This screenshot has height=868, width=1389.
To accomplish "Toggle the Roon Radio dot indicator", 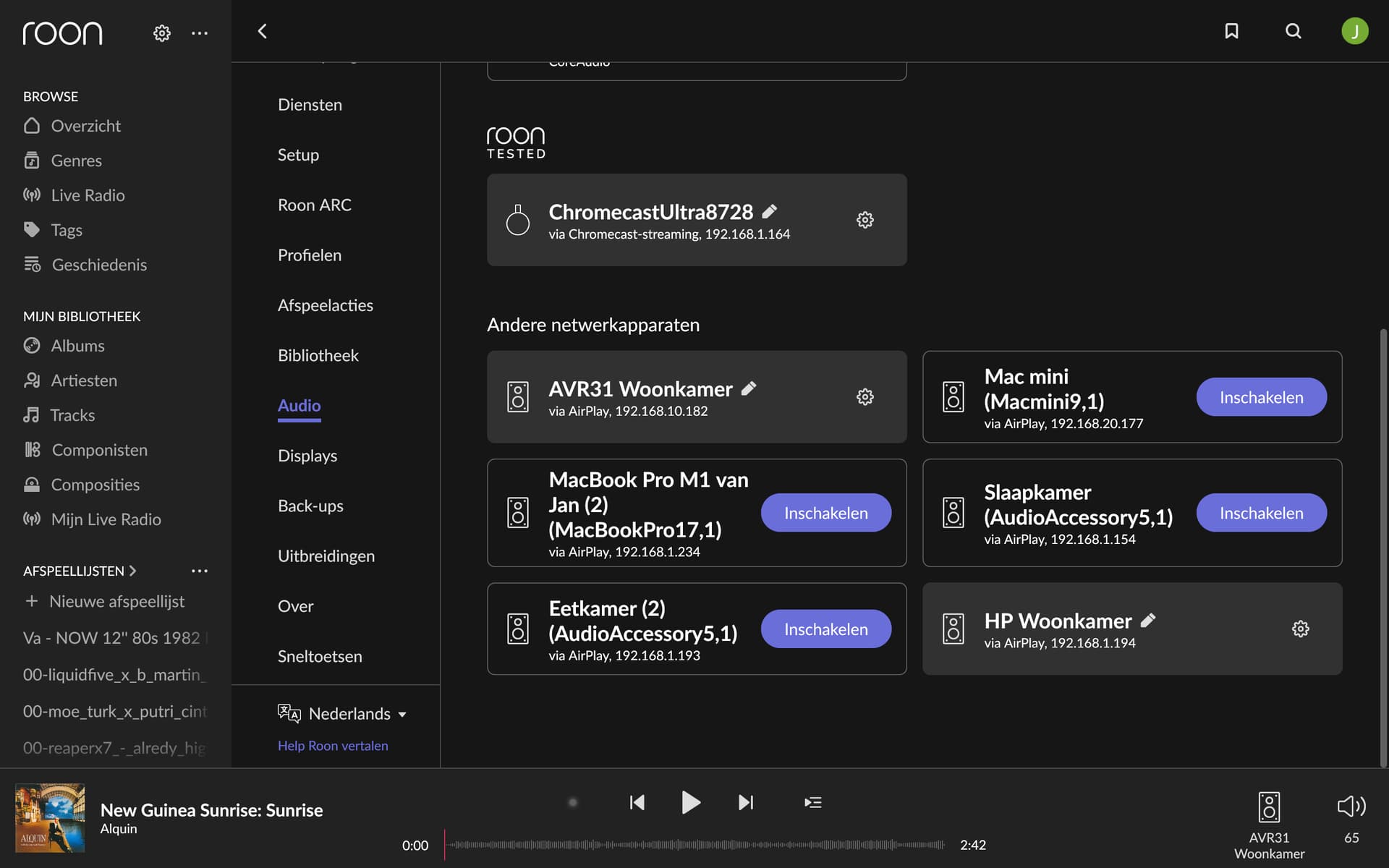I will click(573, 802).
